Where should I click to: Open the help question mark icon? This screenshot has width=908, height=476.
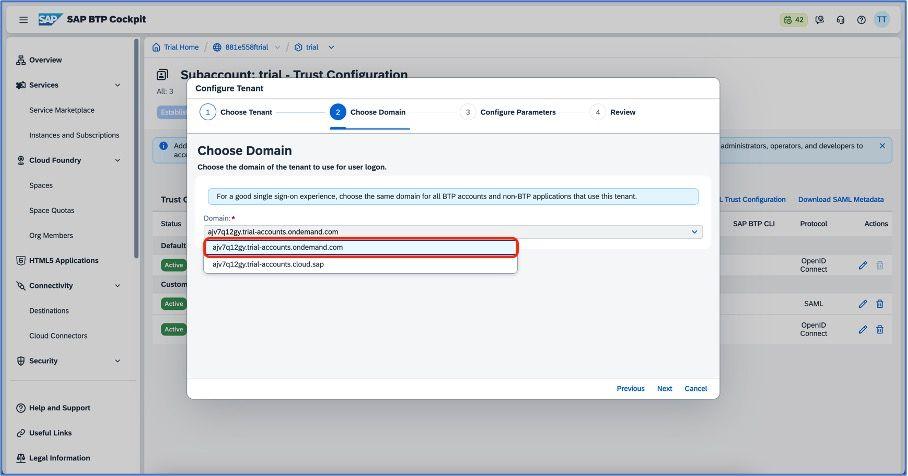(861, 20)
